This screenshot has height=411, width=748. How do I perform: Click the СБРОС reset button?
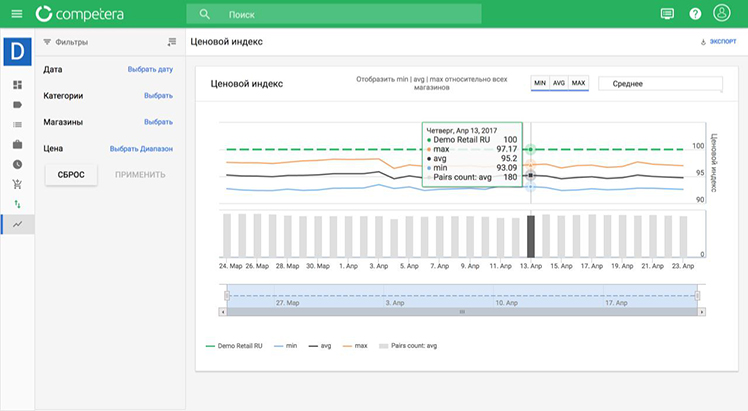pos(71,175)
